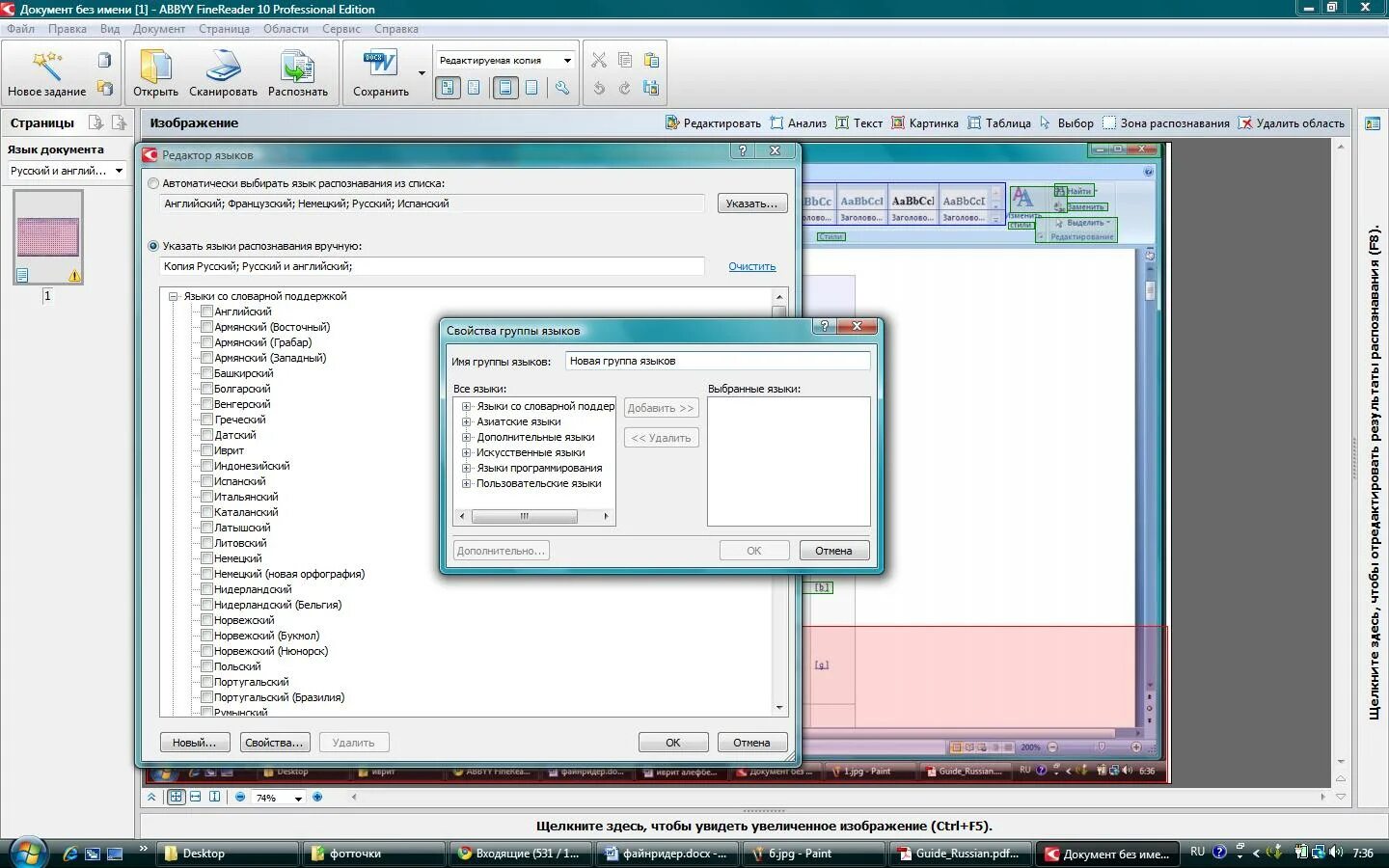This screenshot has width=1389, height=868.
Task: Switch to 6.jpg - Paint taskbar item
Action: [815, 854]
